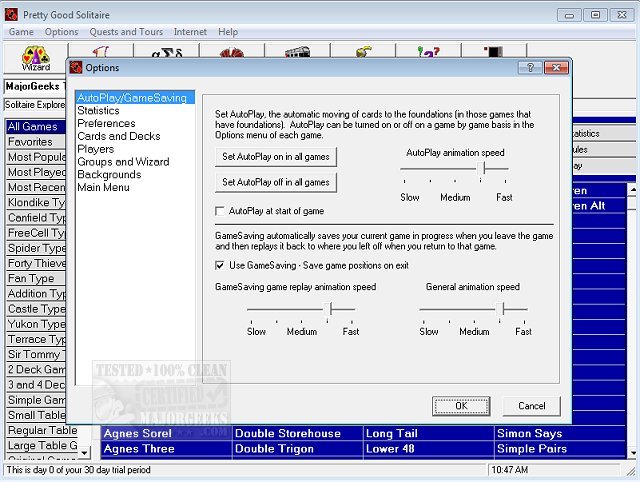Screen dimensions: 640x482
Task: Select the Most Played group
Action: click(x=36, y=172)
